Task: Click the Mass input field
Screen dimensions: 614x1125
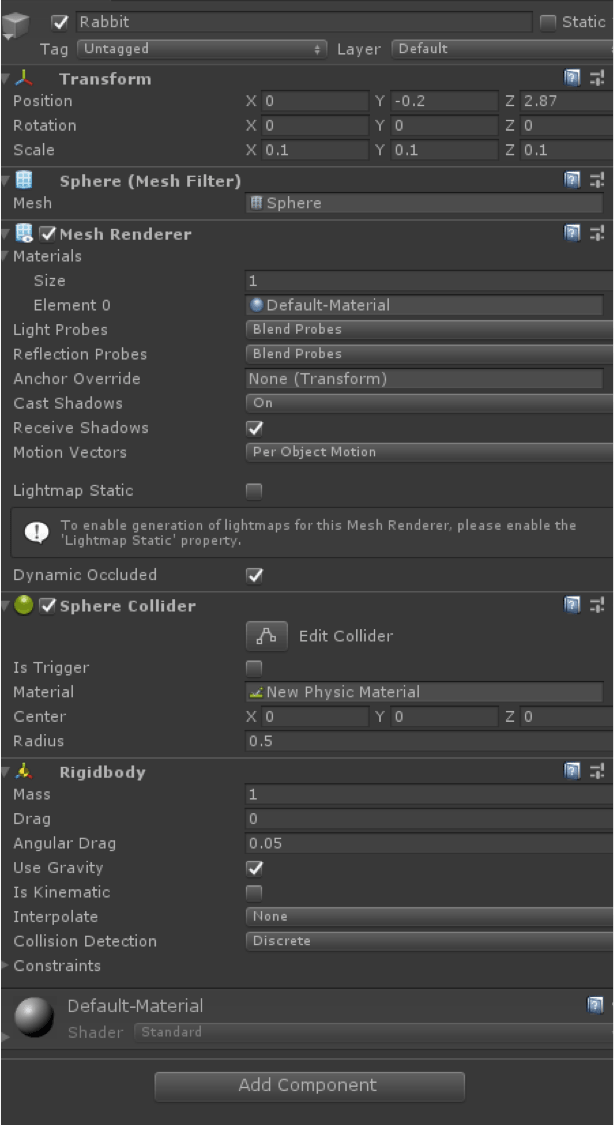Action: [429, 794]
